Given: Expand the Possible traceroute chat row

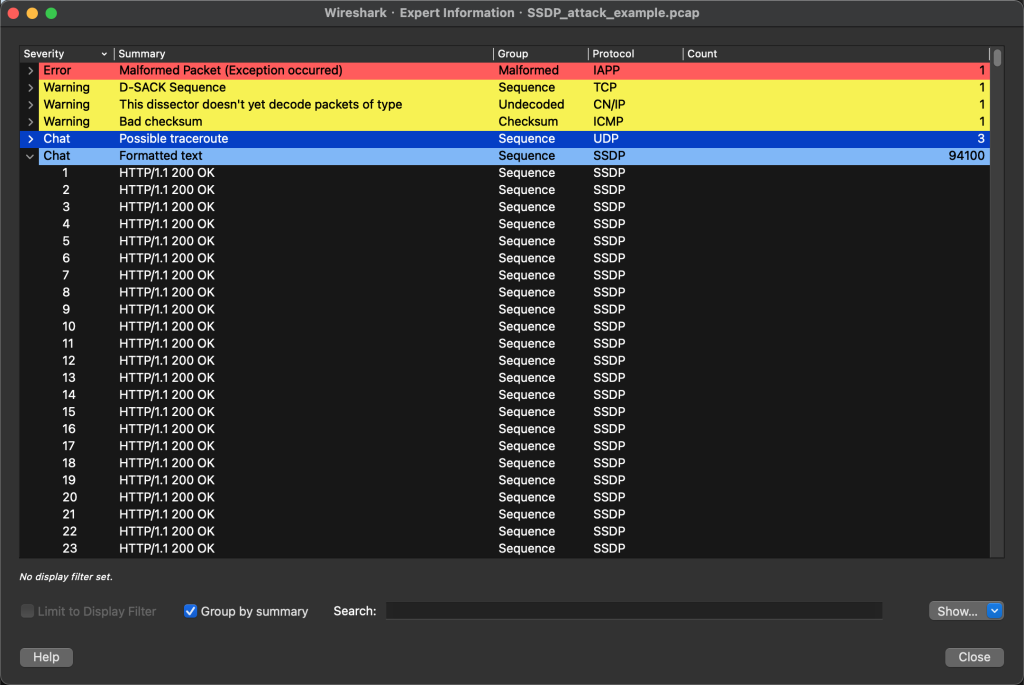Looking at the screenshot, I should [30, 138].
